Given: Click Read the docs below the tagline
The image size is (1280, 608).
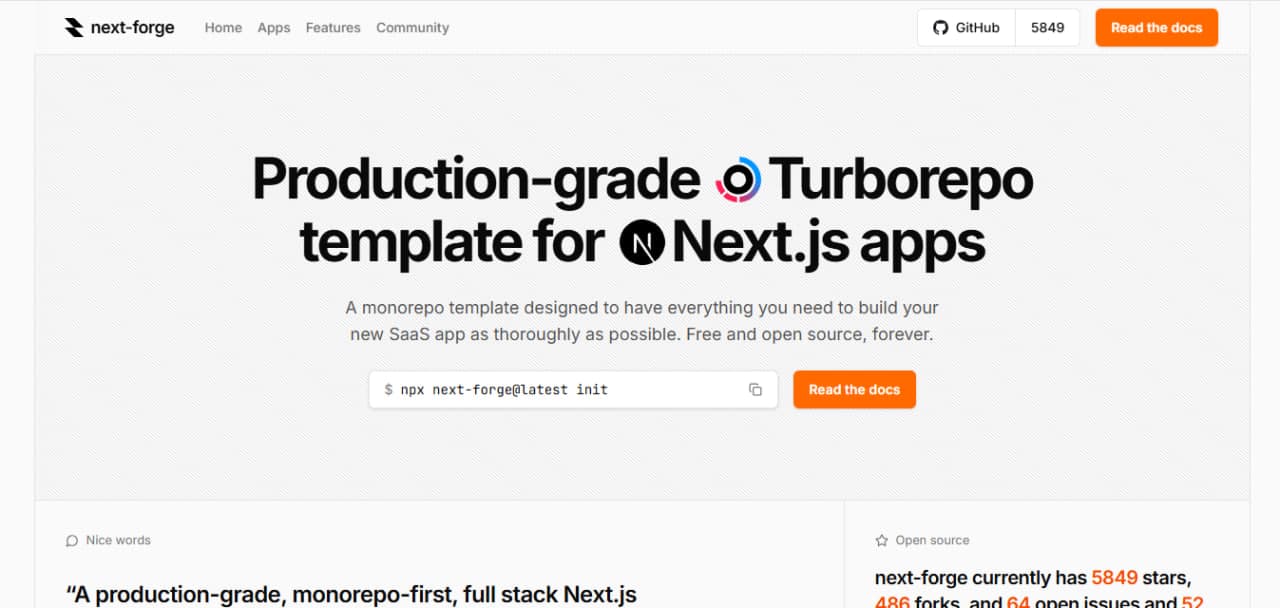Looking at the screenshot, I should pos(854,390).
